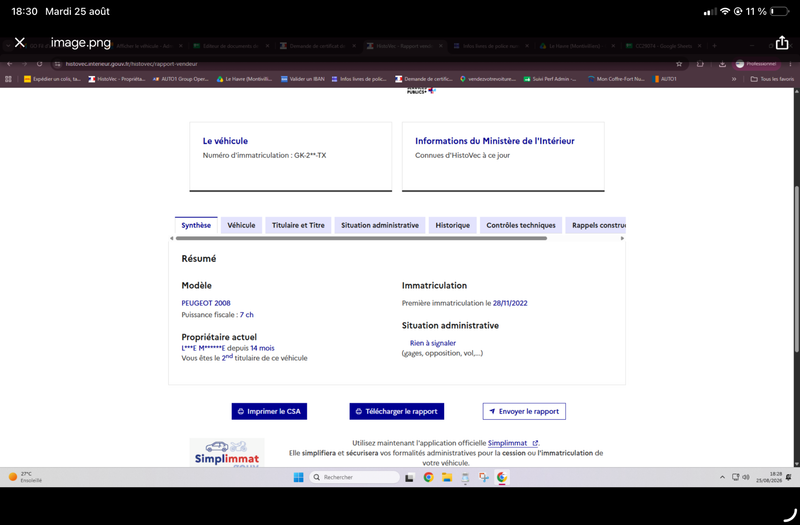Click the address bar URL
Screen dimensions: 800x525
[131, 64]
